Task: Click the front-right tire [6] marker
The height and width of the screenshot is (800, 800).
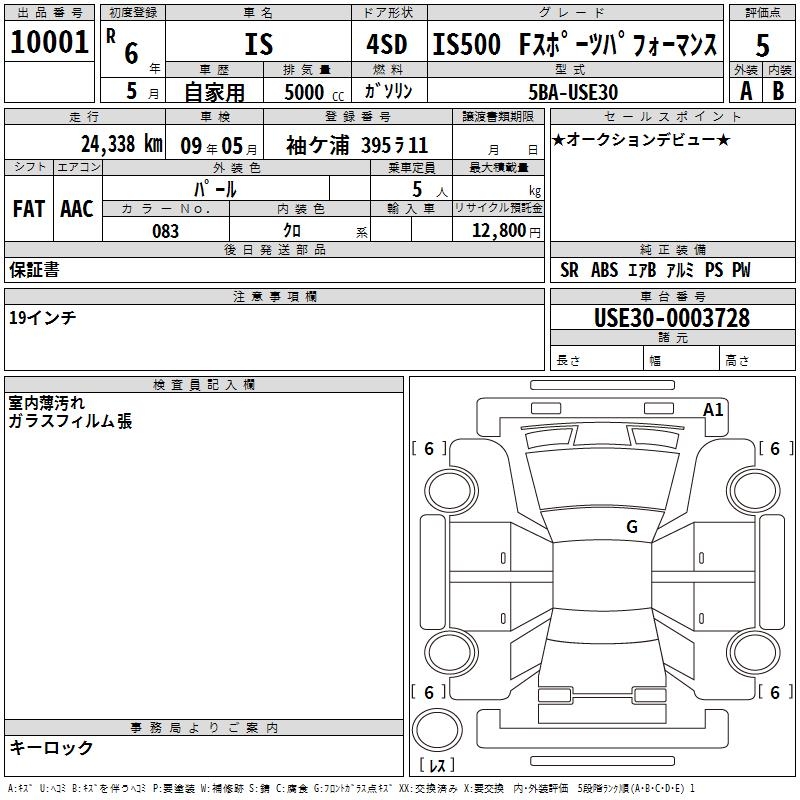Action: 774,449
